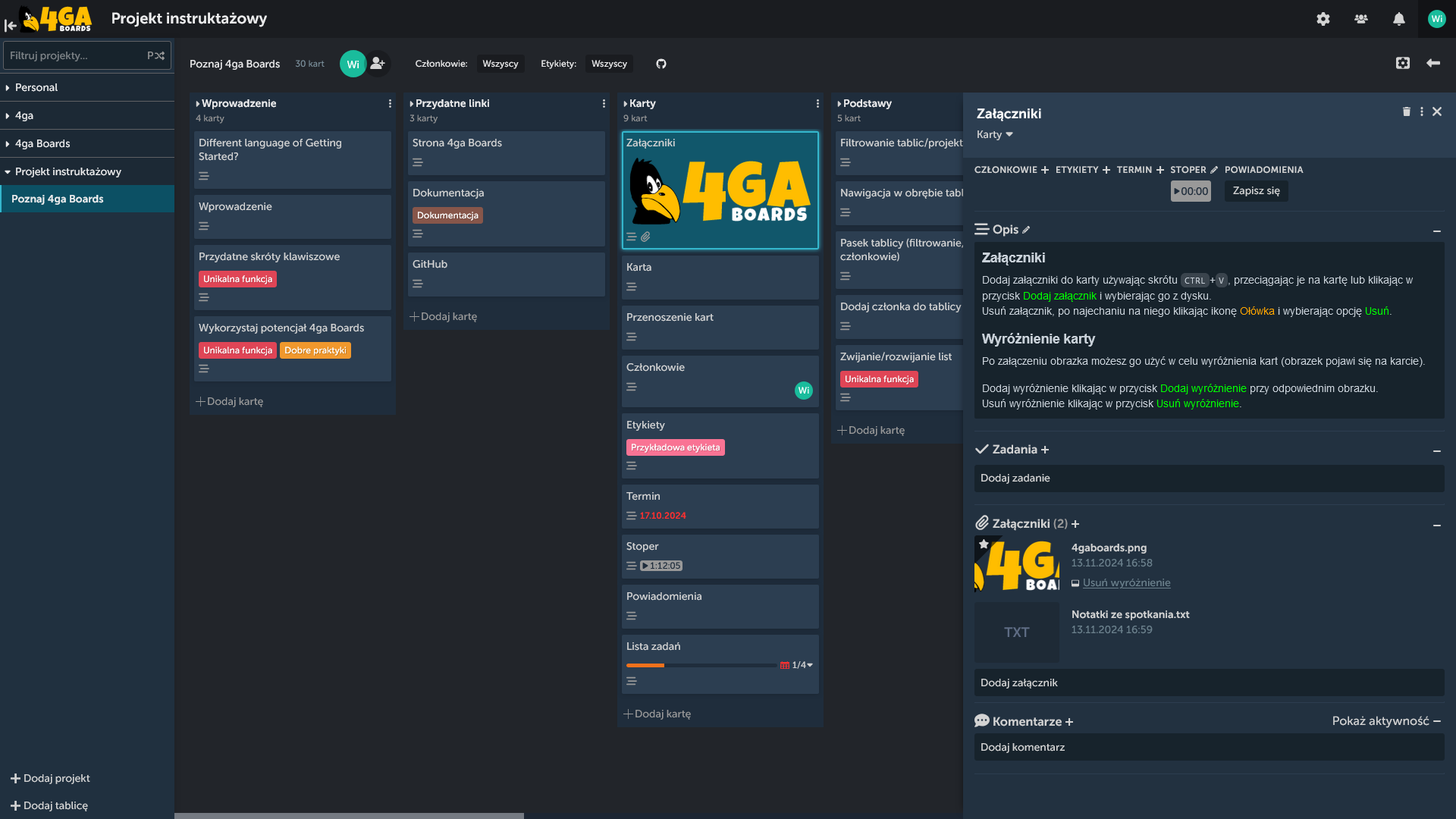
Task: Add a label with the Etykiety plus
Action: coord(1106,170)
